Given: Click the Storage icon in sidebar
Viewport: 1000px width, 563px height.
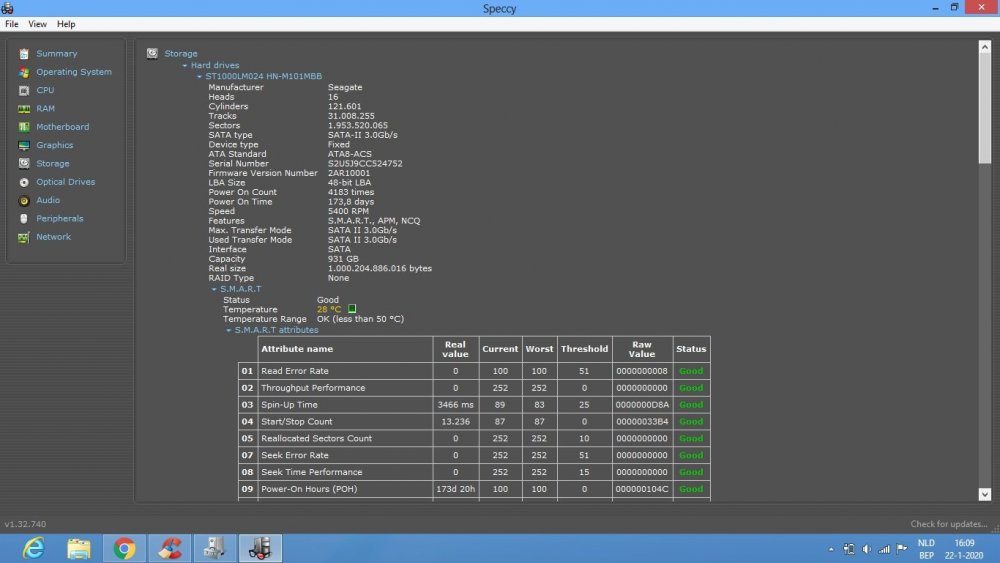Looking at the screenshot, I should [24, 164].
